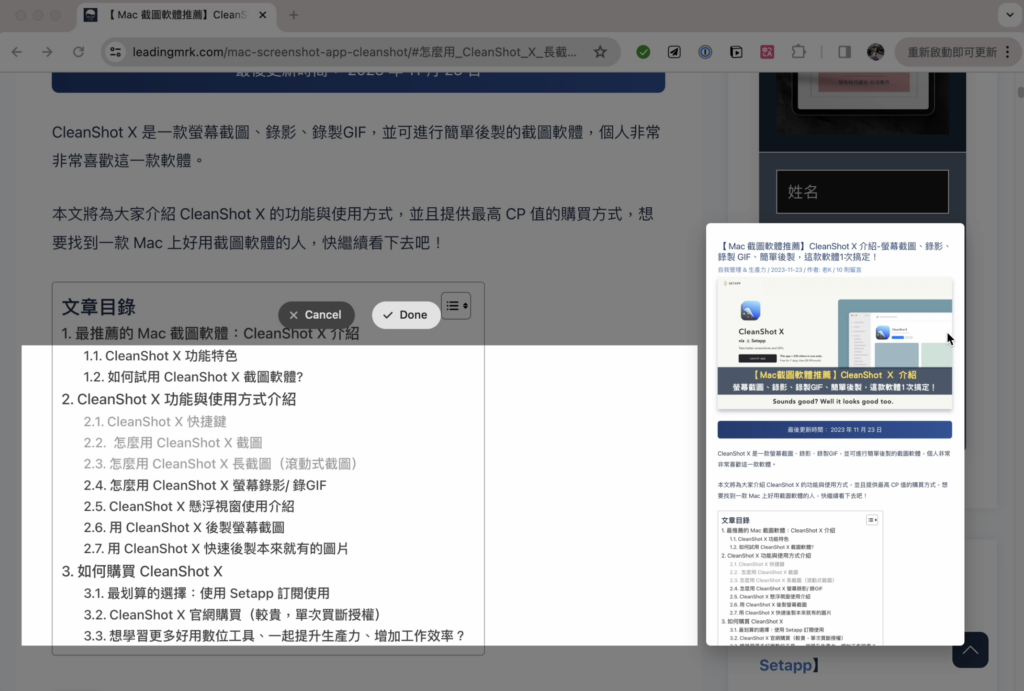
Task: Close the CleanShot article tab
Action: click(x=263, y=14)
